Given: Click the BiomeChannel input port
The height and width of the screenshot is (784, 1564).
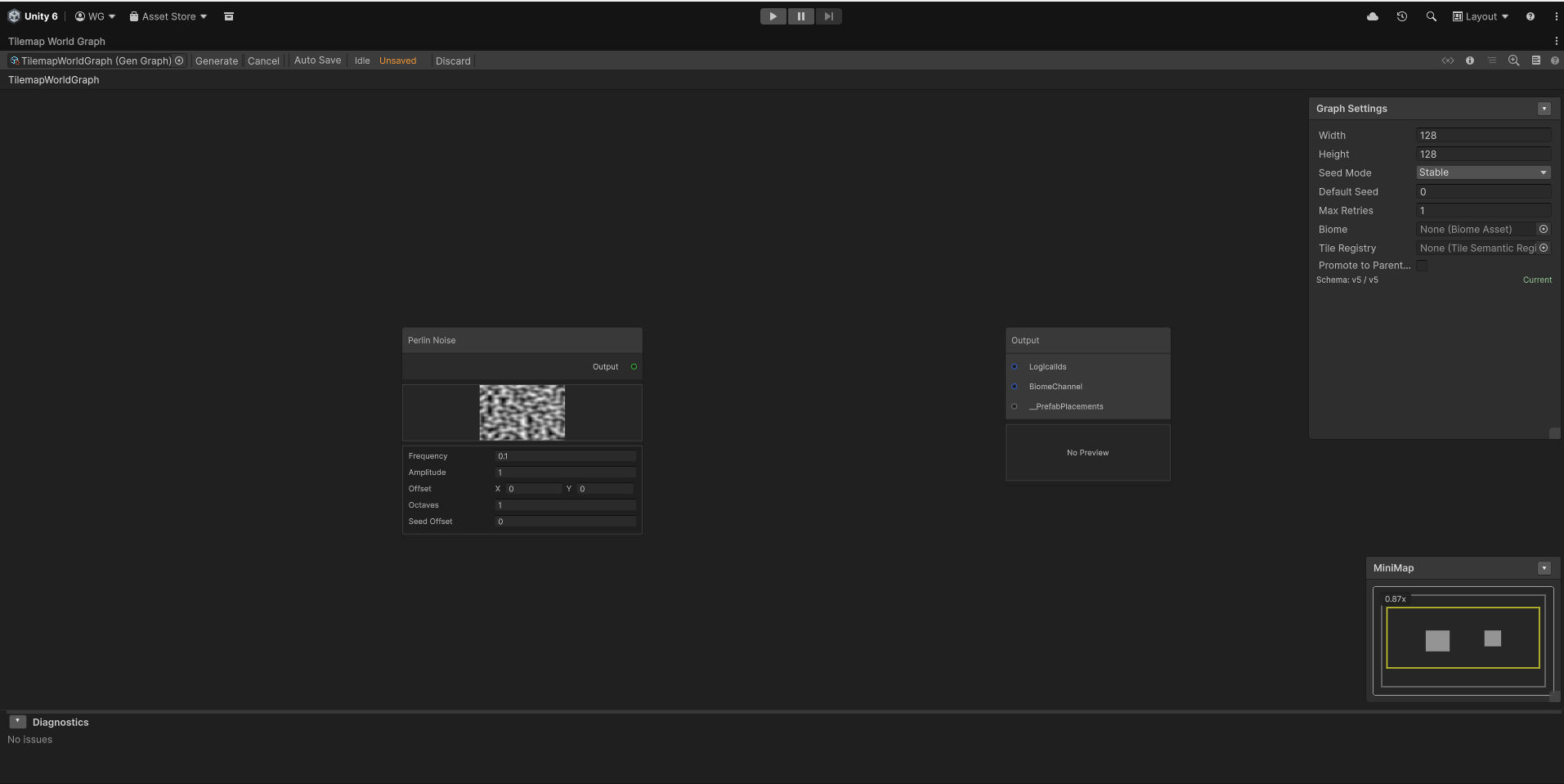Looking at the screenshot, I should click(1015, 386).
